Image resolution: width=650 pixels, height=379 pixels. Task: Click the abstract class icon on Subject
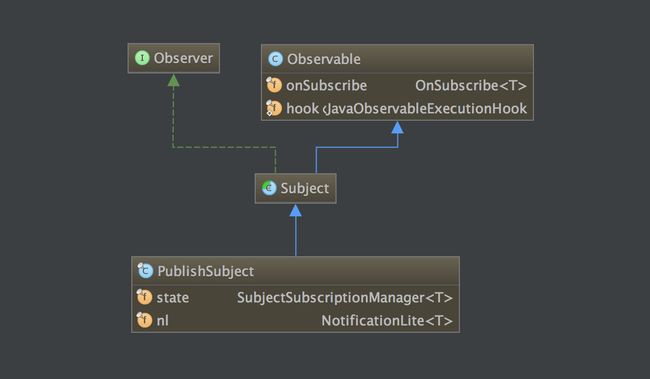coord(269,188)
